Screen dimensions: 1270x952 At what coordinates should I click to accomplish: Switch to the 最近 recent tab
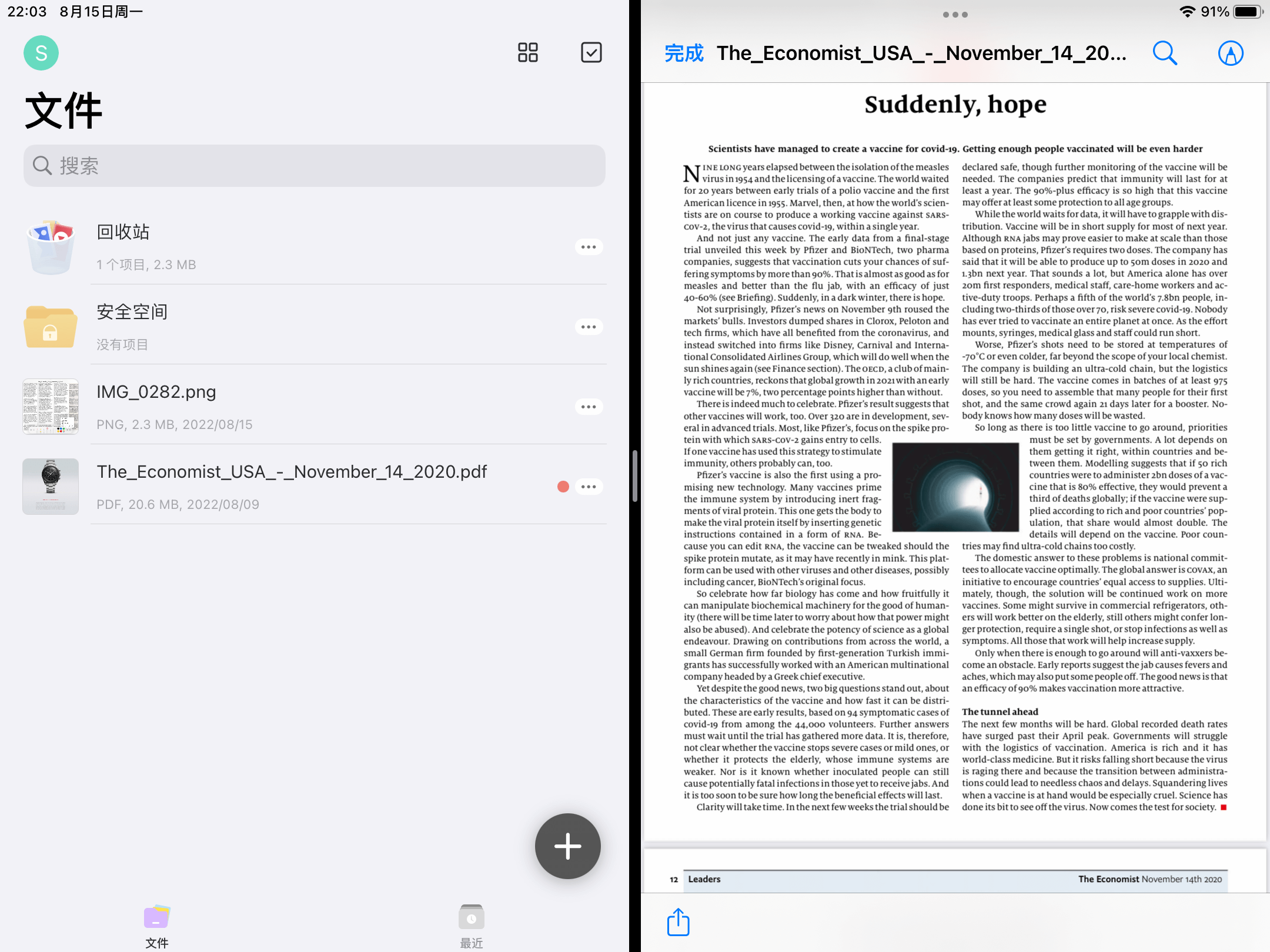click(x=472, y=927)
